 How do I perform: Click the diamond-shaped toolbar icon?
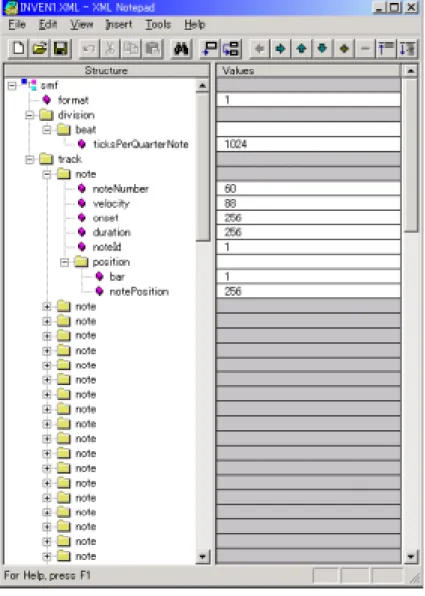coord(344,49)
